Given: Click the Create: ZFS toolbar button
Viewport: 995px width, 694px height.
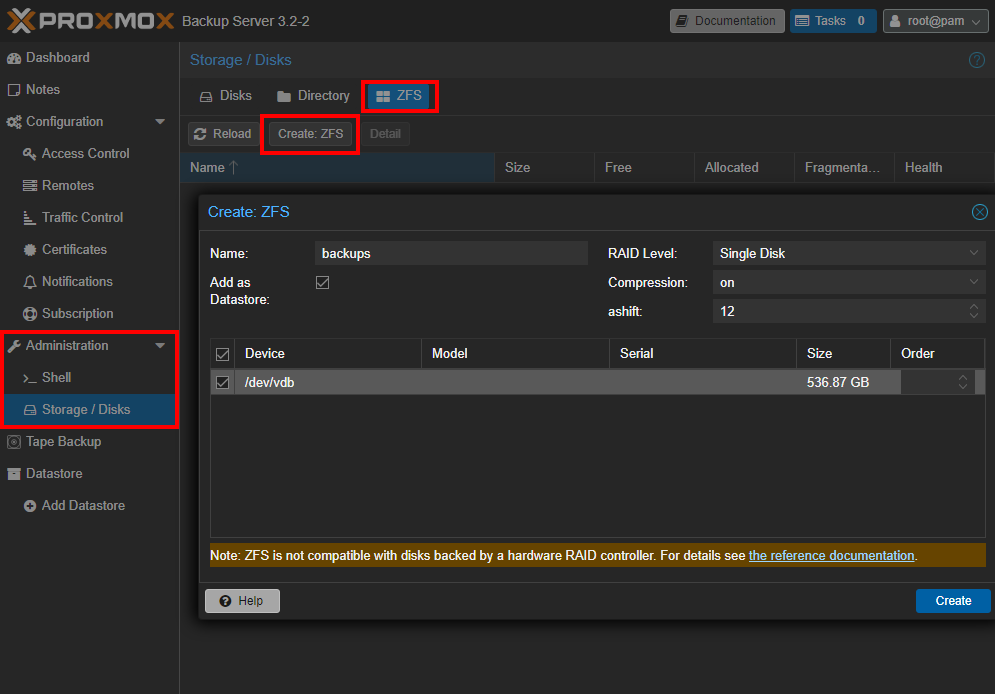Looking at the screenshot, I should click(x=310, y=134).
